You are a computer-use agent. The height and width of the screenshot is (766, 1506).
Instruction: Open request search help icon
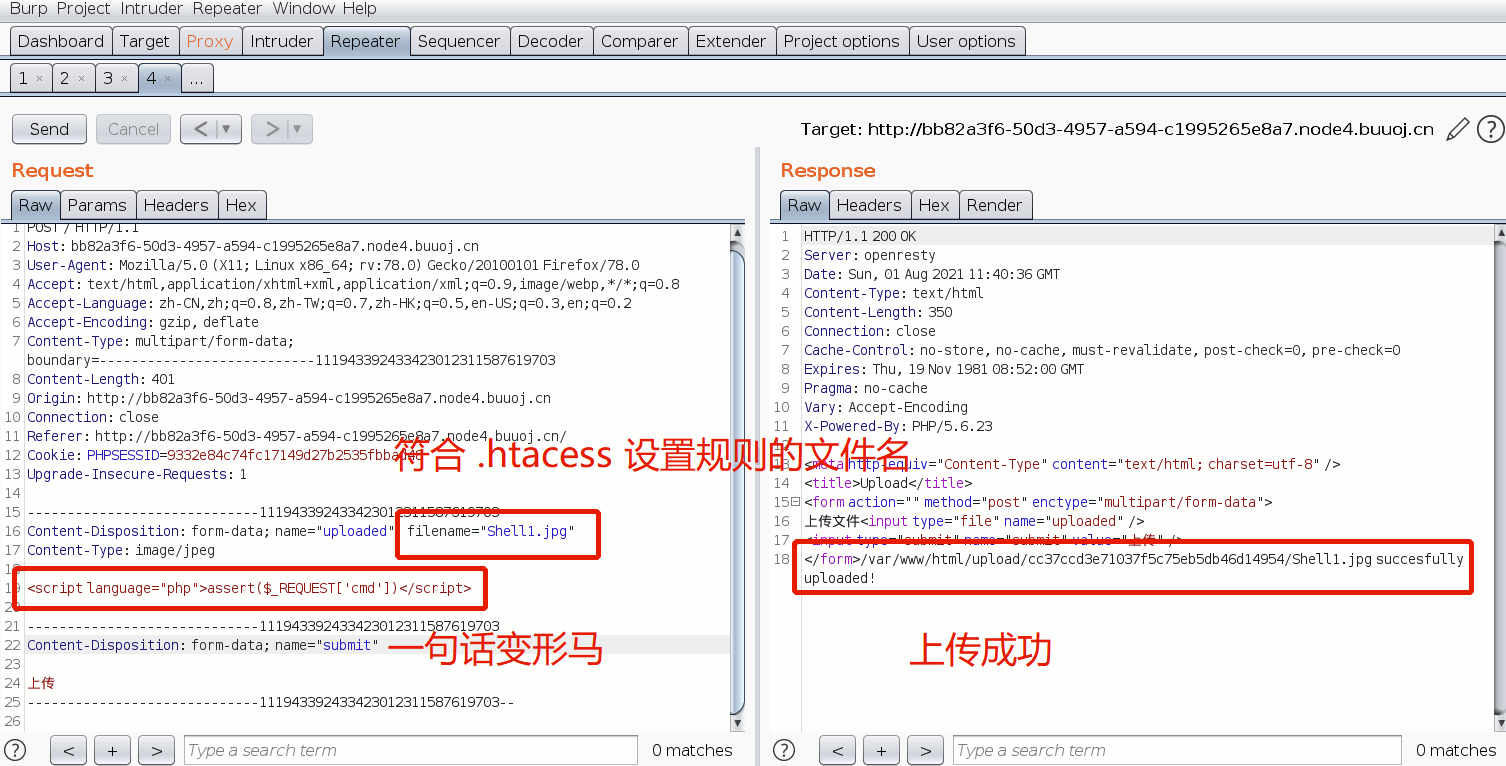pyautogui.click(x=15, y=750)
